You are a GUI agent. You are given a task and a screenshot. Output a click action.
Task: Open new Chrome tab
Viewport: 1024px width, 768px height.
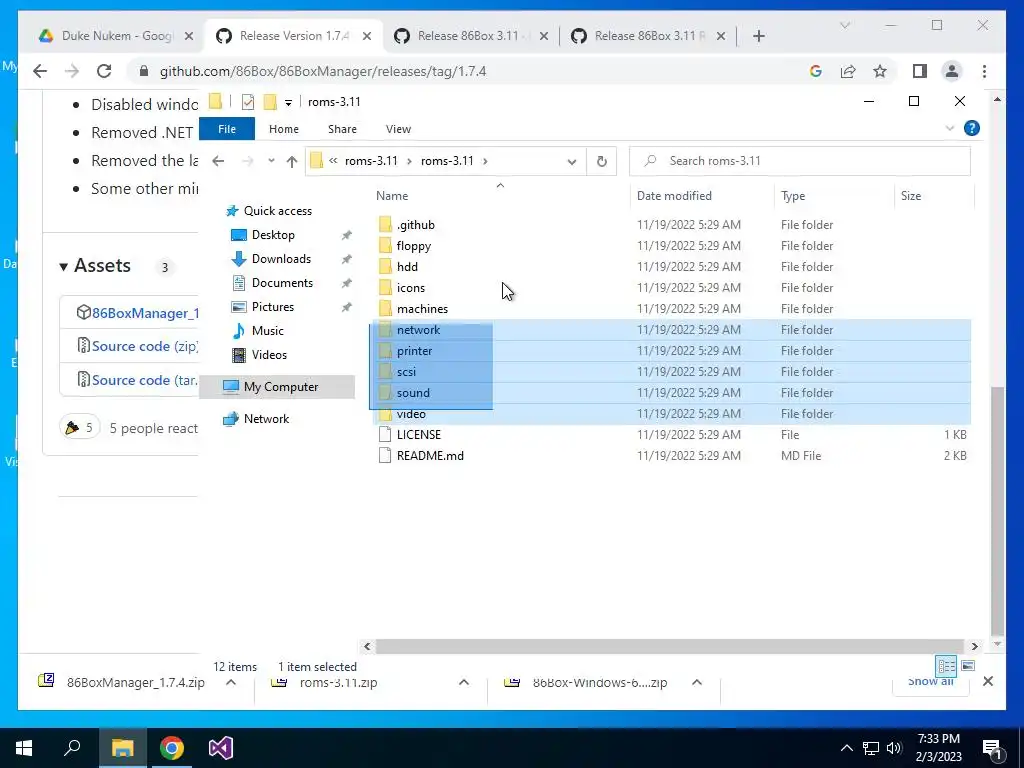[758, 36]
